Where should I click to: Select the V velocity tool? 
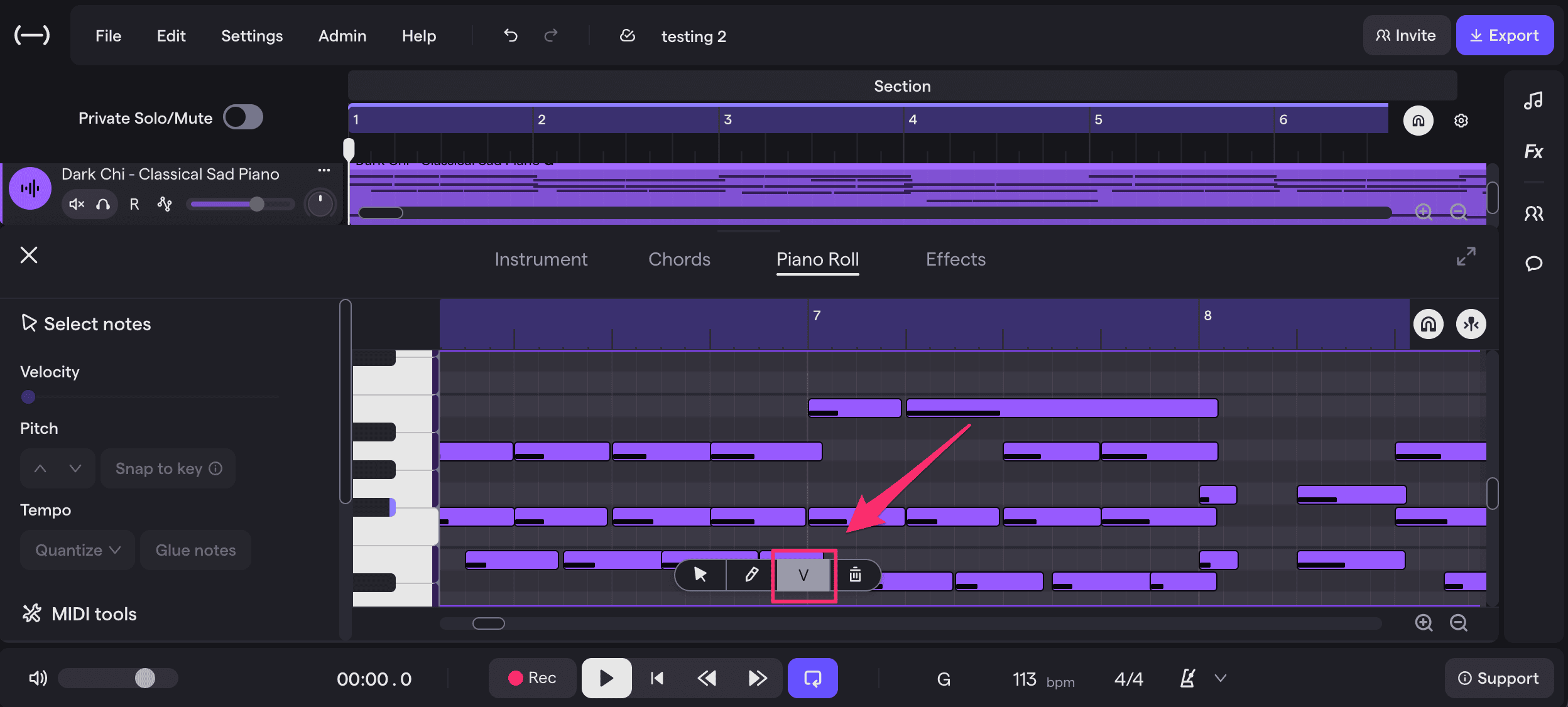[x=803, y=575]
